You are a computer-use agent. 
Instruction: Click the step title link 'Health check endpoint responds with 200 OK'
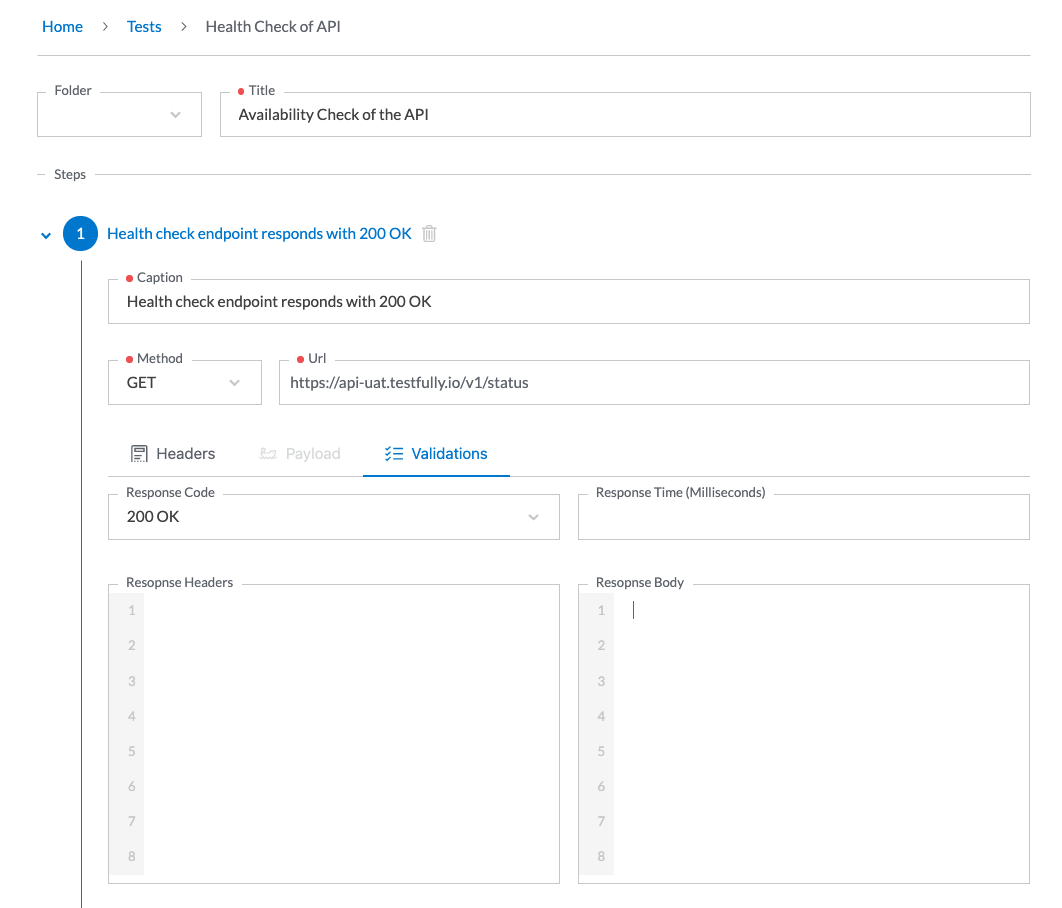tap(259, 234)
